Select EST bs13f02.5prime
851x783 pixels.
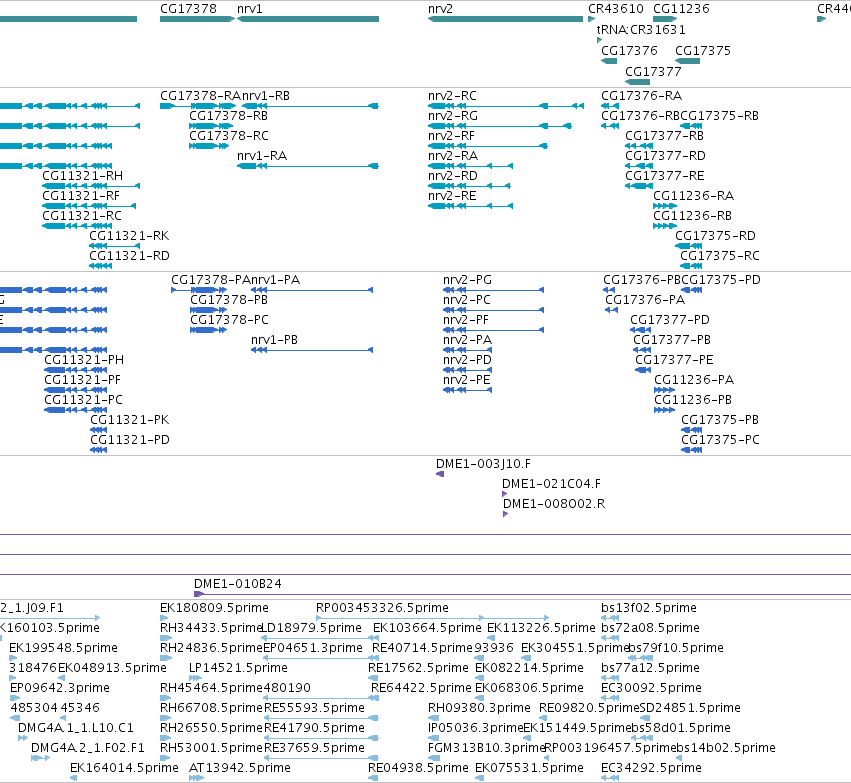click(x=610, y=618)
